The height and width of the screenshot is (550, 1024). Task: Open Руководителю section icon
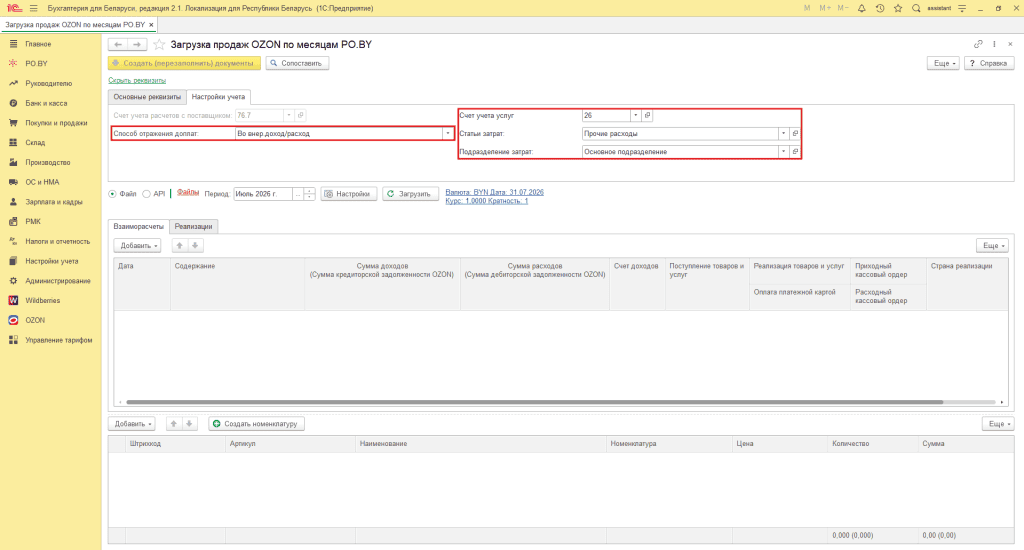pos(13,84)
